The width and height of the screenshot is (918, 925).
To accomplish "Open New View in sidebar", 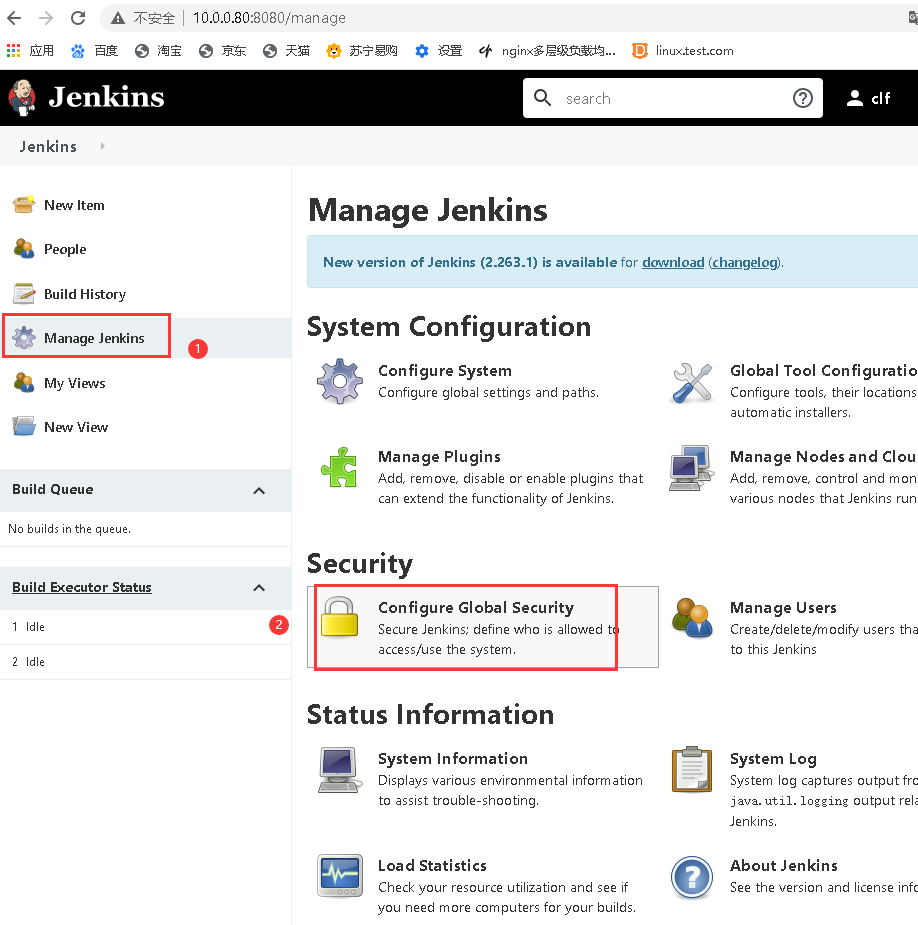I will [x=76, y=427].
